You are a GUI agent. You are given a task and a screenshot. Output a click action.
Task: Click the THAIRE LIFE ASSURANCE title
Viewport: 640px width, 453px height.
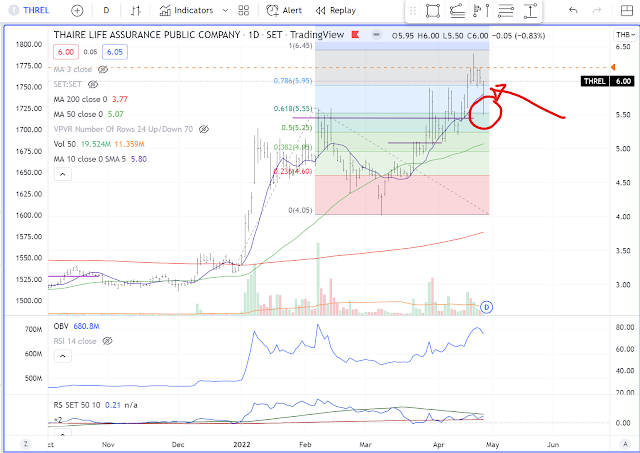[x=147, y=35]
